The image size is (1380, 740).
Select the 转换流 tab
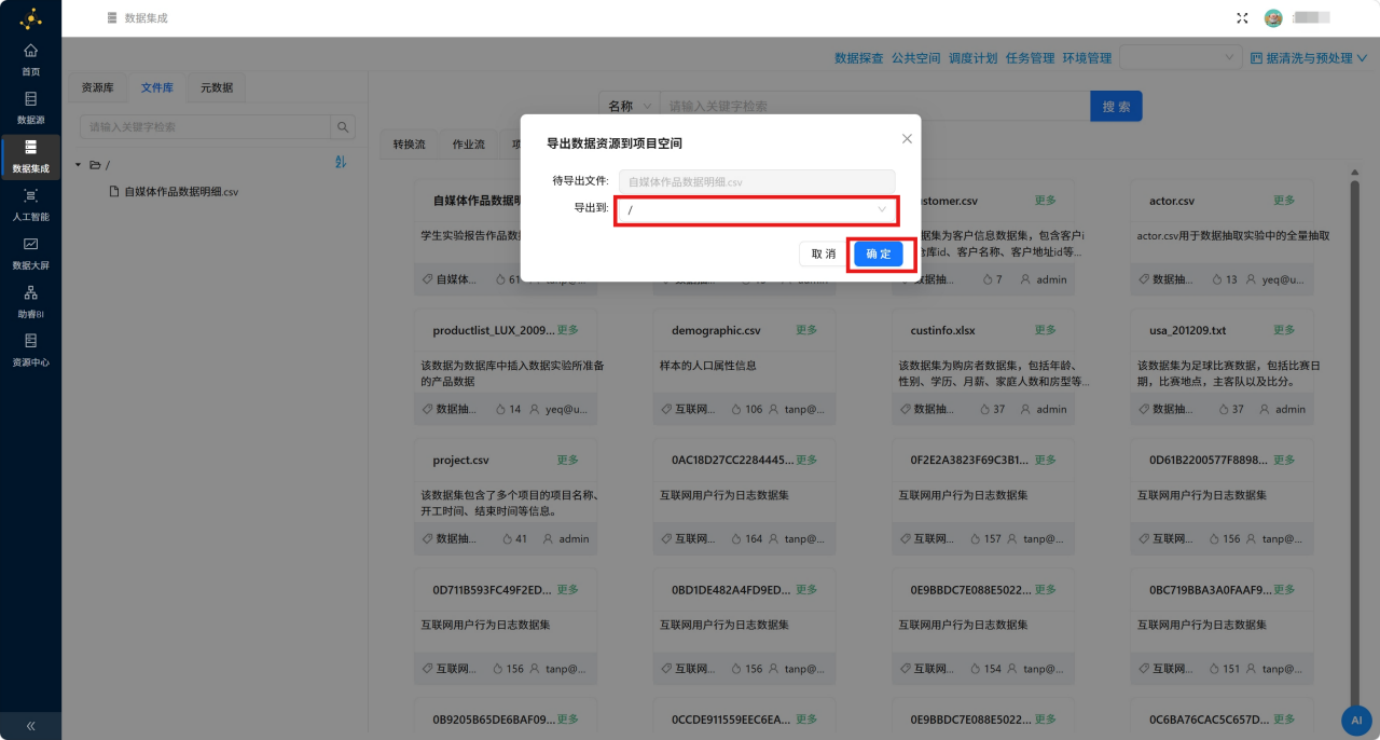(x=409, y=144)
